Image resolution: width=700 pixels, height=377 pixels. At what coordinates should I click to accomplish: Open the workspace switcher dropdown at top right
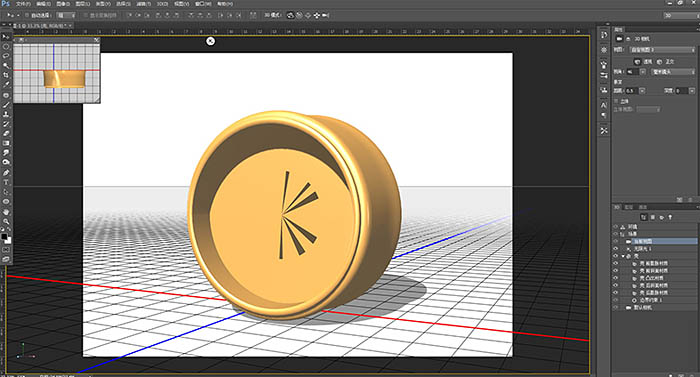(x=681, y=15)
